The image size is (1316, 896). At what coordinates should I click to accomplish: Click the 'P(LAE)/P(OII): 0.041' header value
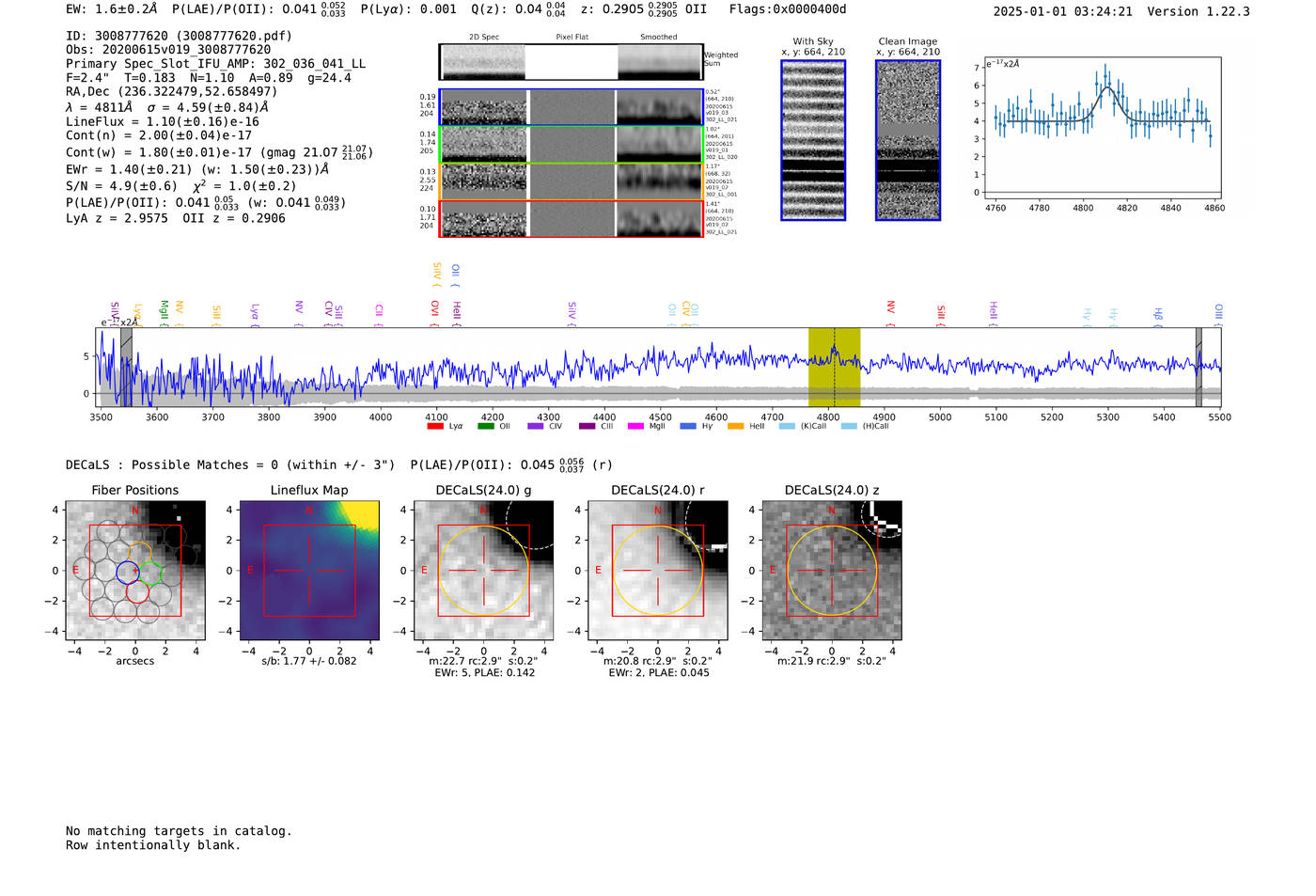[x=244, y=9]
